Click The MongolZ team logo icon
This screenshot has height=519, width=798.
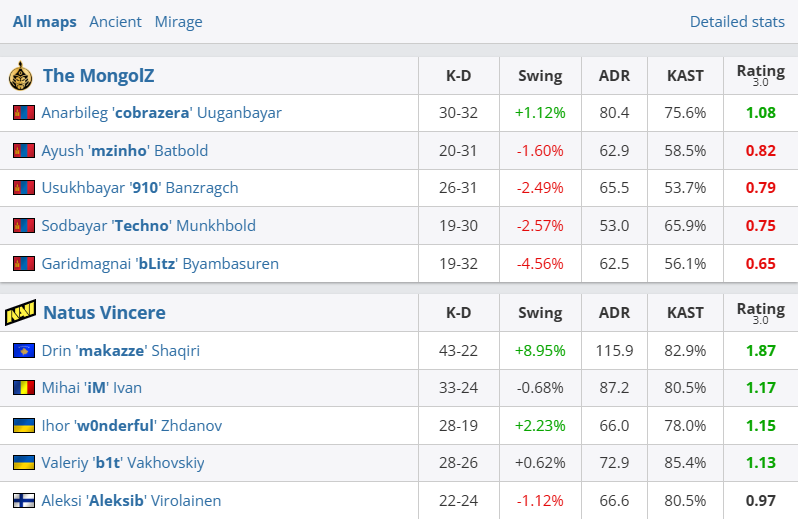[x=20, y=76]
